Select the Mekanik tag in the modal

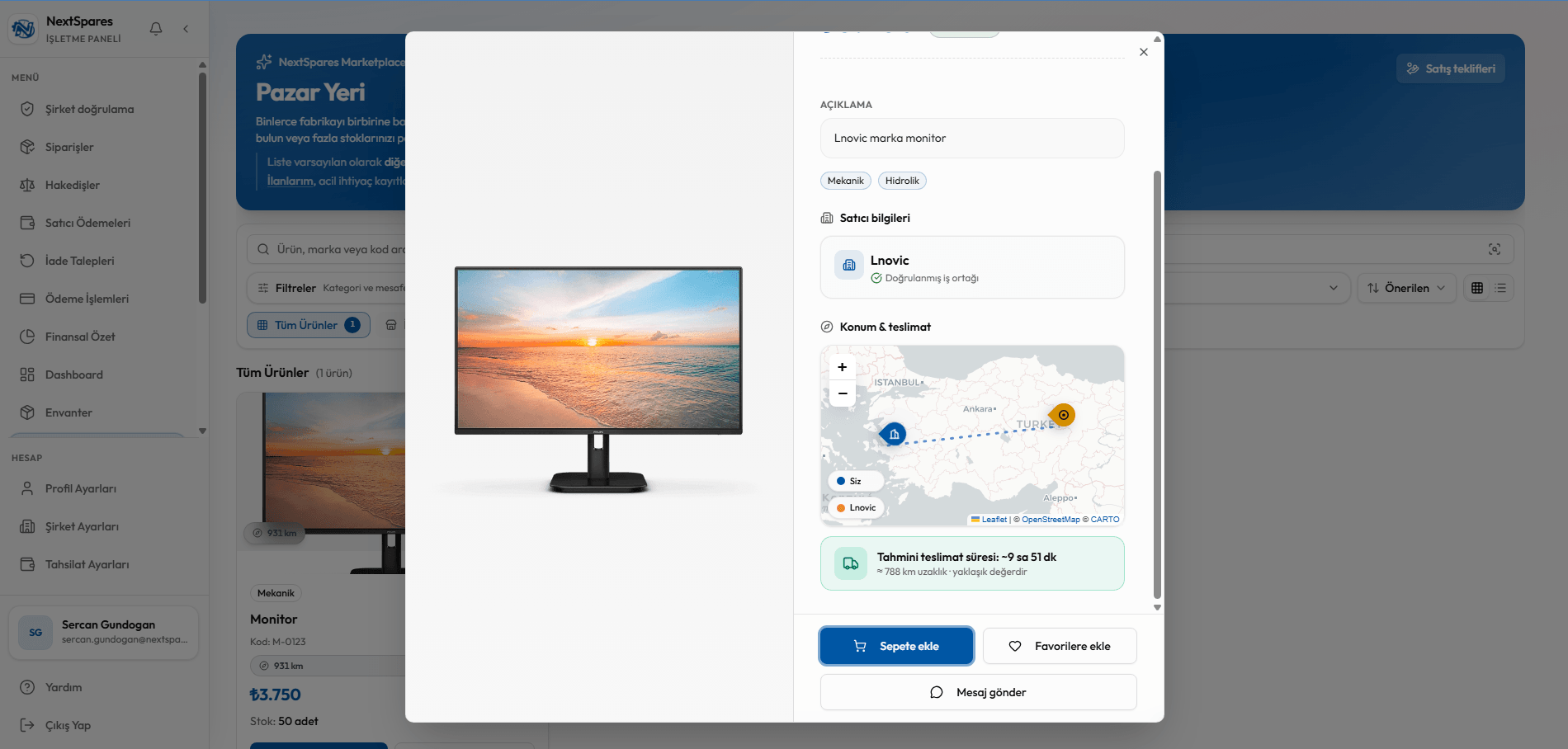pos(846,181)
